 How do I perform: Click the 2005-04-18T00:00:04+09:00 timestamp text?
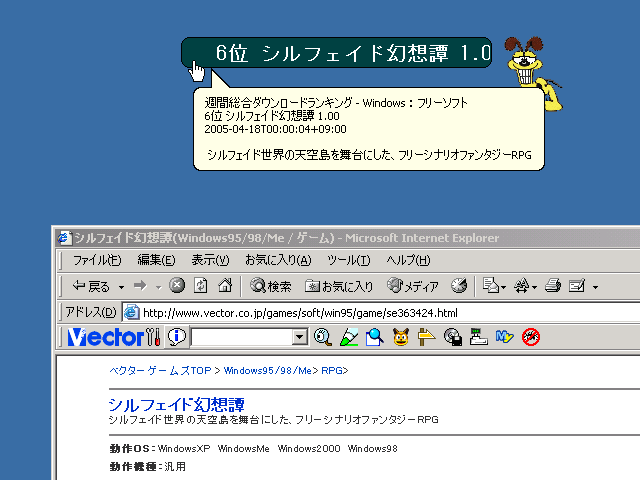pyautogui.click(x=275, y=129)
